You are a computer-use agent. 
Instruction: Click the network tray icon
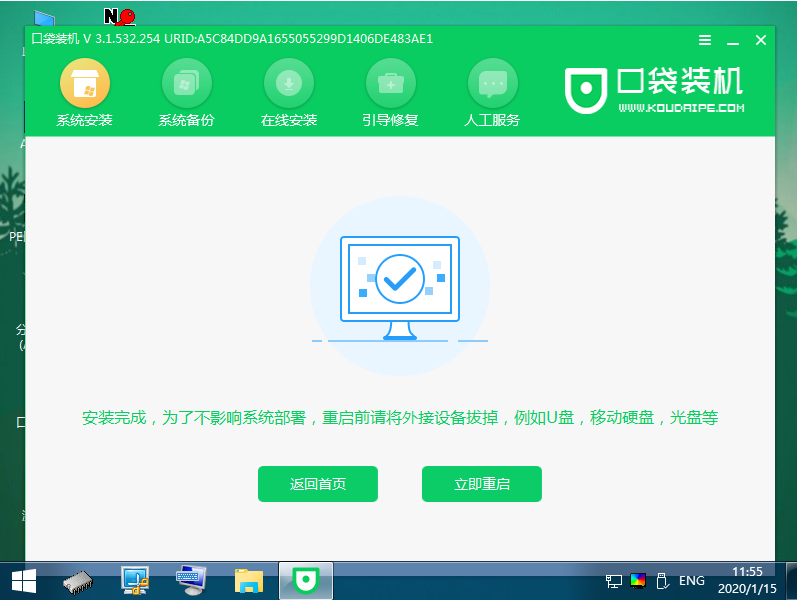[614, 581]
